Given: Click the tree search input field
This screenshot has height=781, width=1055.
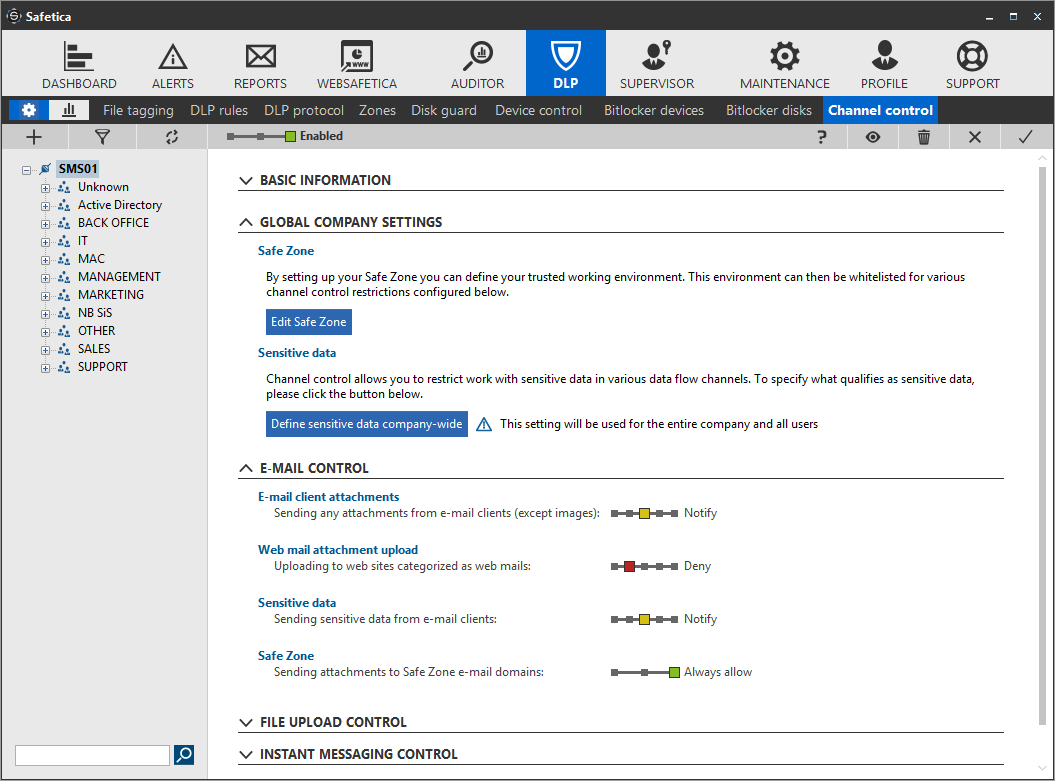Looking at the screenshot, I should point(92,755).
